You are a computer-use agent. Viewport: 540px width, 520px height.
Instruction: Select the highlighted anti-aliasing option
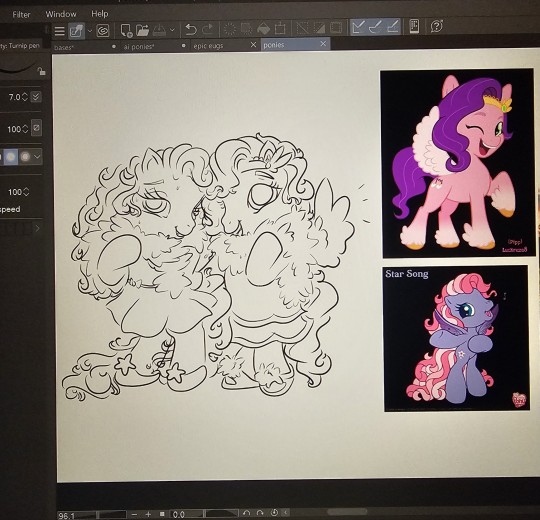pyautogui.click(x=11, y=157)
